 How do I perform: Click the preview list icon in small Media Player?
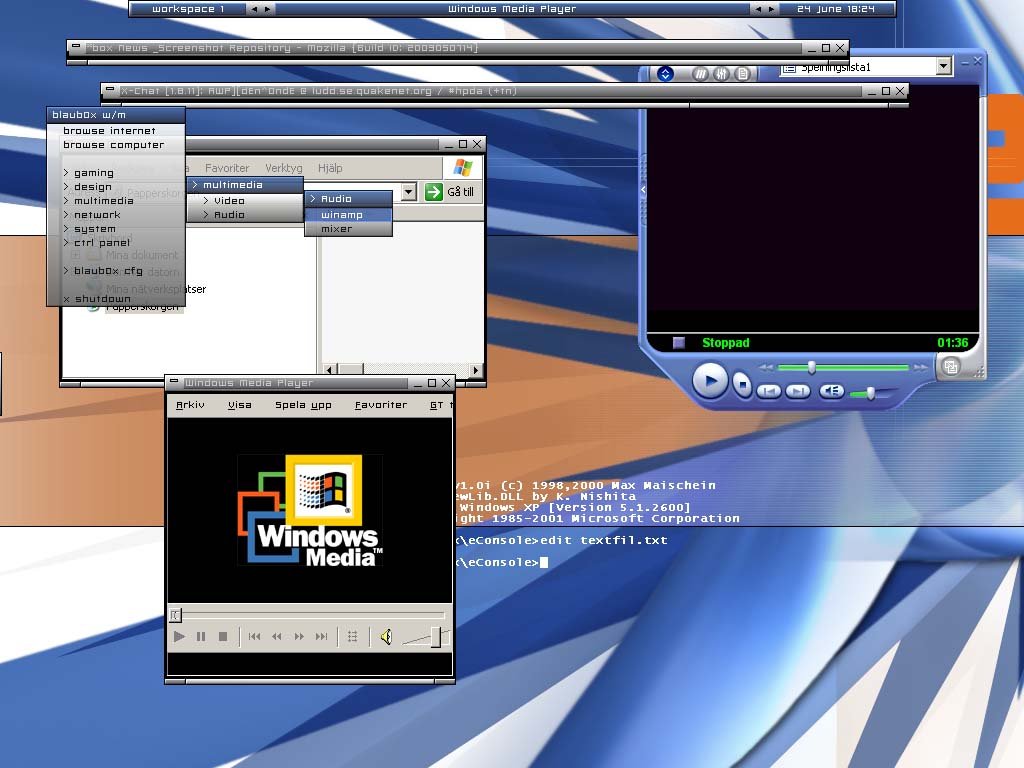point(353,637)
